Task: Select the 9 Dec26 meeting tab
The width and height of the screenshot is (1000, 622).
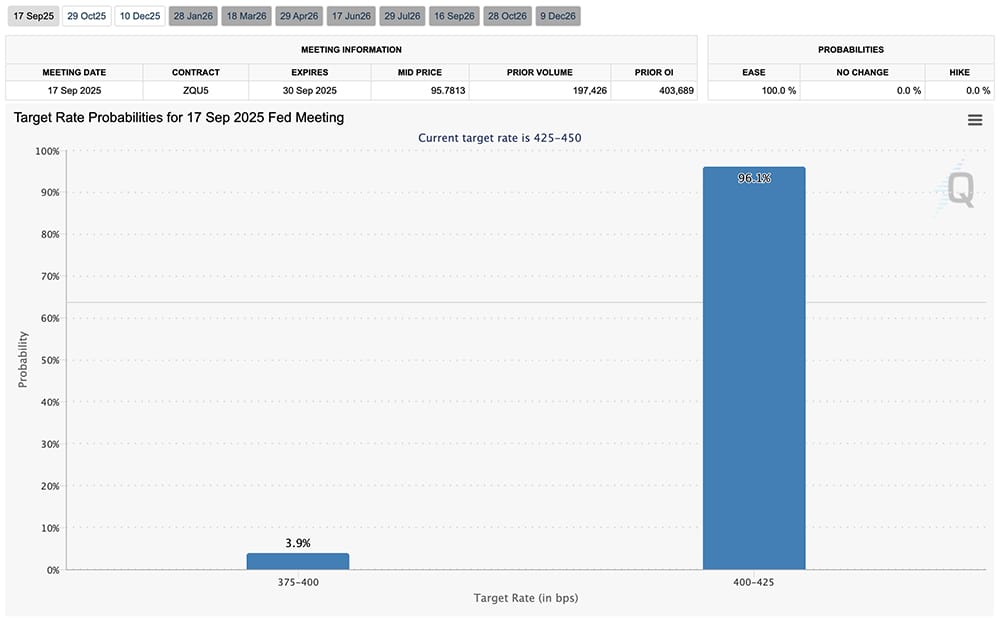Action: pyautogui.click(x=558, y=16)
